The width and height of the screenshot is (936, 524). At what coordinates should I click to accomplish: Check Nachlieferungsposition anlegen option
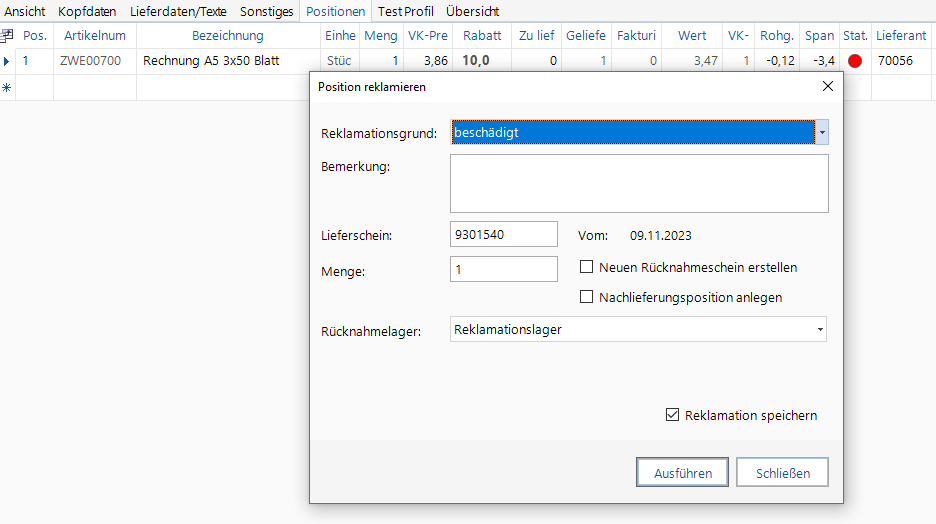(587, 297)
